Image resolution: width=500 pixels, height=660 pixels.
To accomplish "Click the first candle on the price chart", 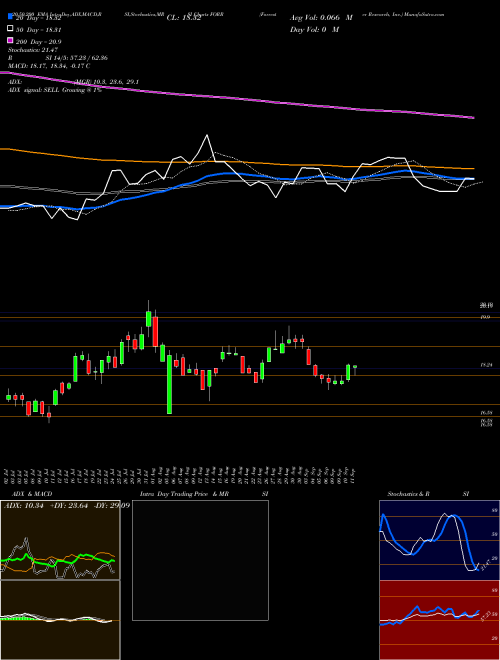I will (8, 397).
